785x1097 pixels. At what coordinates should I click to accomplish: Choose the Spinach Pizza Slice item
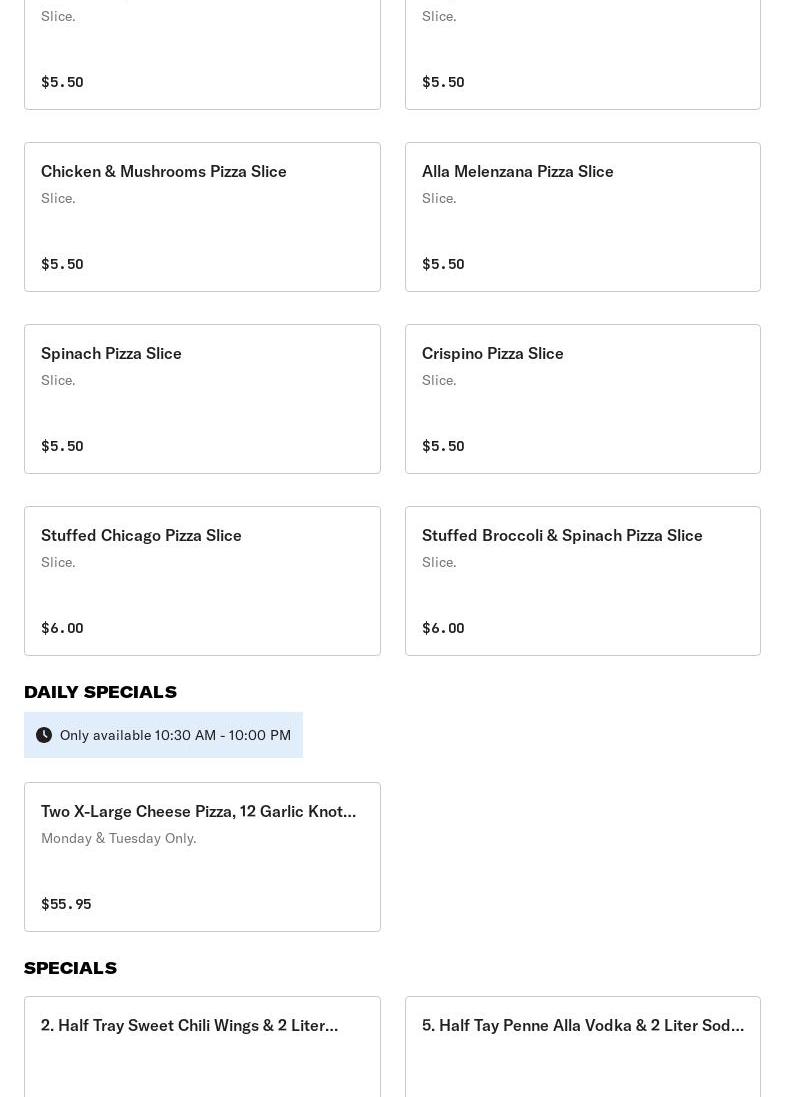click(x=202, y=399)
